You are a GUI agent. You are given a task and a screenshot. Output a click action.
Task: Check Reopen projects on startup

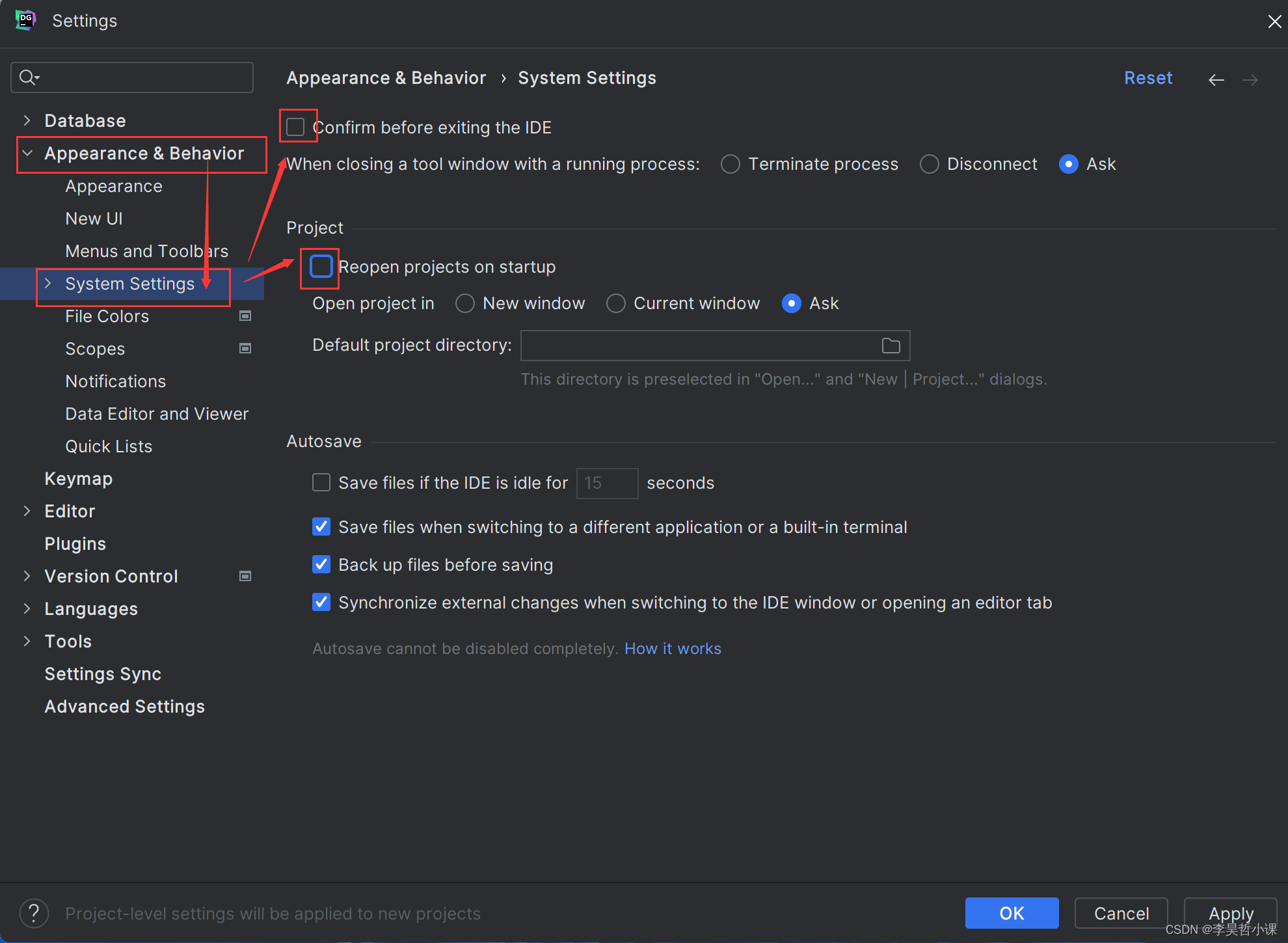point(321,267)
